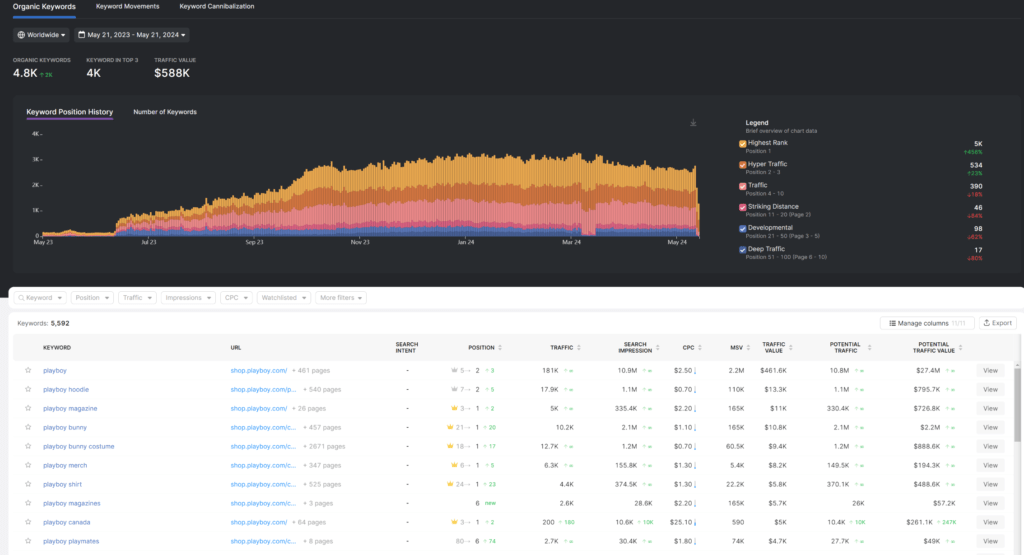
Task: Open 'playboy magazine' keyword link
Action: pyautogui.click(x=70, y=409)
